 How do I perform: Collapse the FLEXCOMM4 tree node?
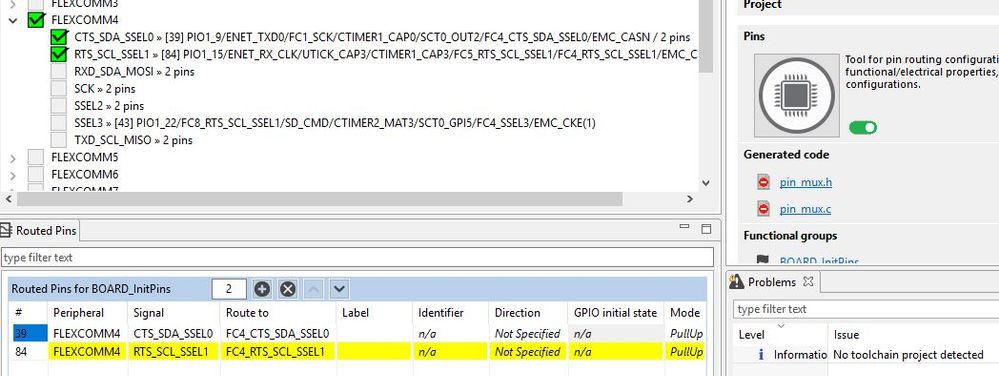pyautogui.click(x=13, y=20)
